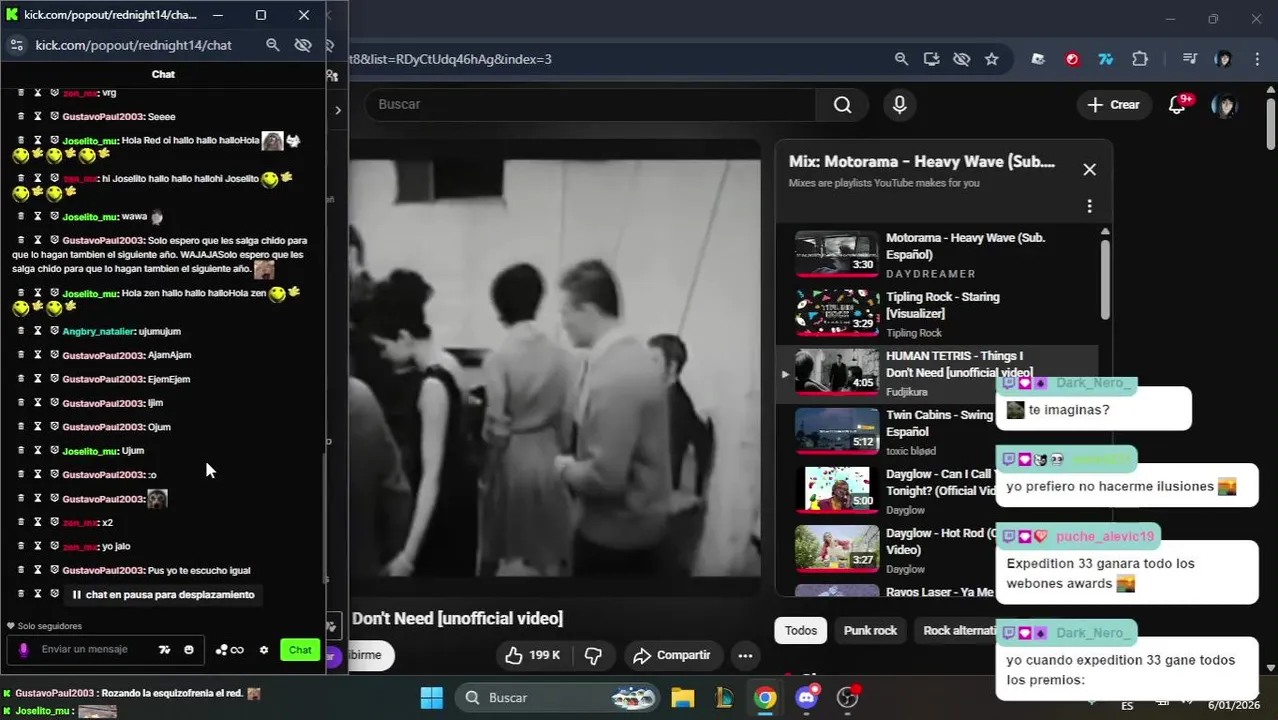The width and height of the screenshot is (1278, 720).
Task: Like the video with 199 K thumbs up
Action: click(x=533, y=656)
